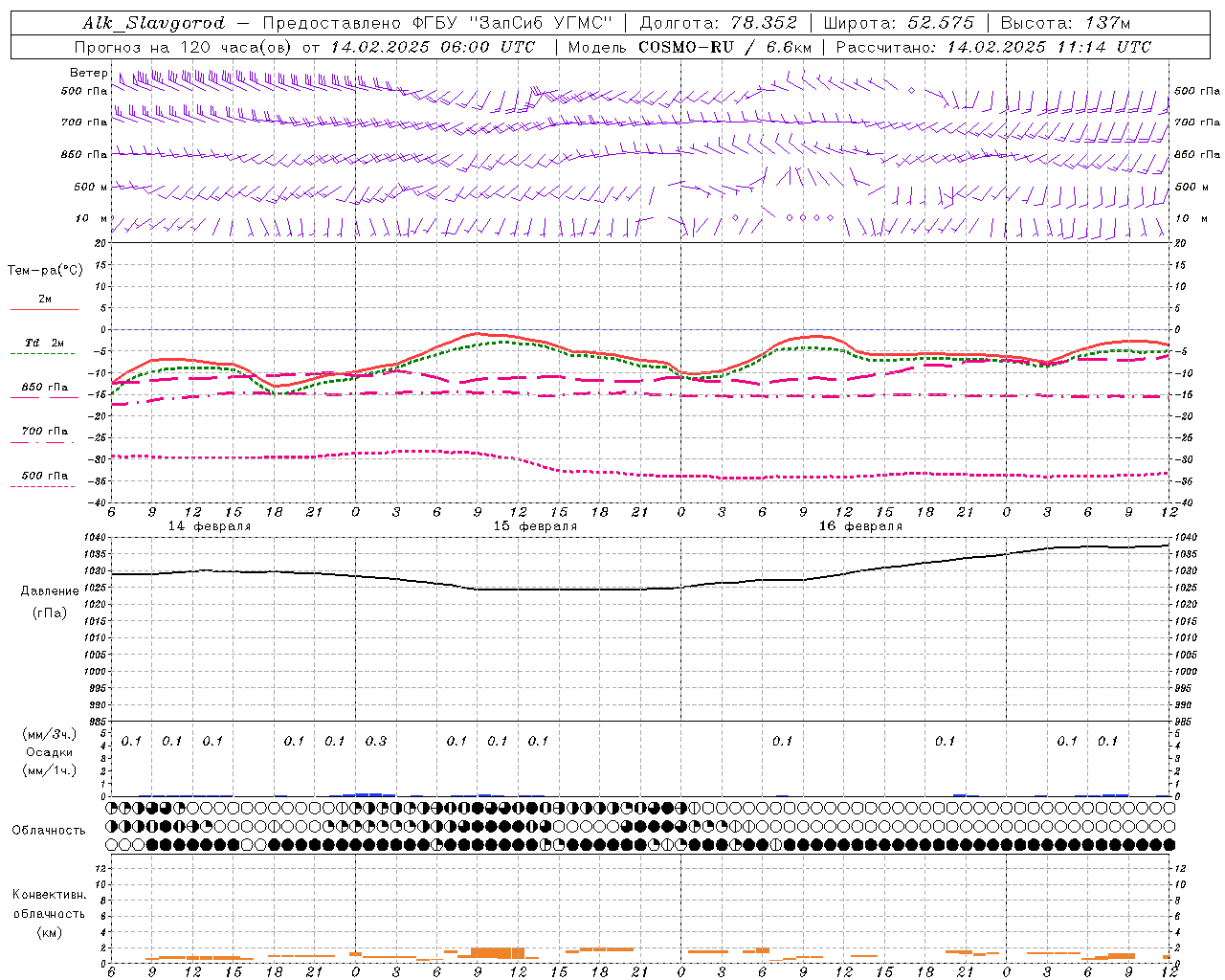The width and height of the screenshot is (1225, 980).
Task: Select the elevation label Высота: 137м
Action: point(1066,23)
